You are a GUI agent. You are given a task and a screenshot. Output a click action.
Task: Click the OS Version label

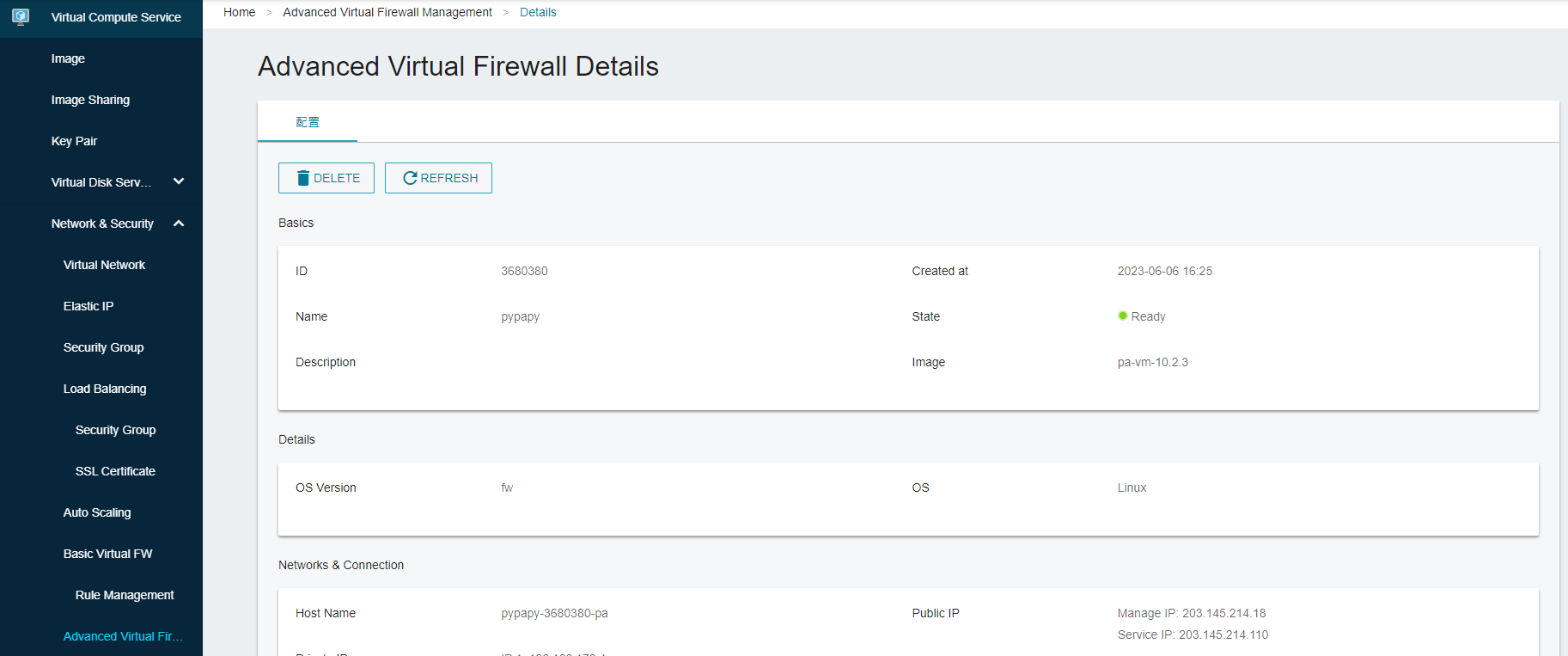(x=326, y=487)
